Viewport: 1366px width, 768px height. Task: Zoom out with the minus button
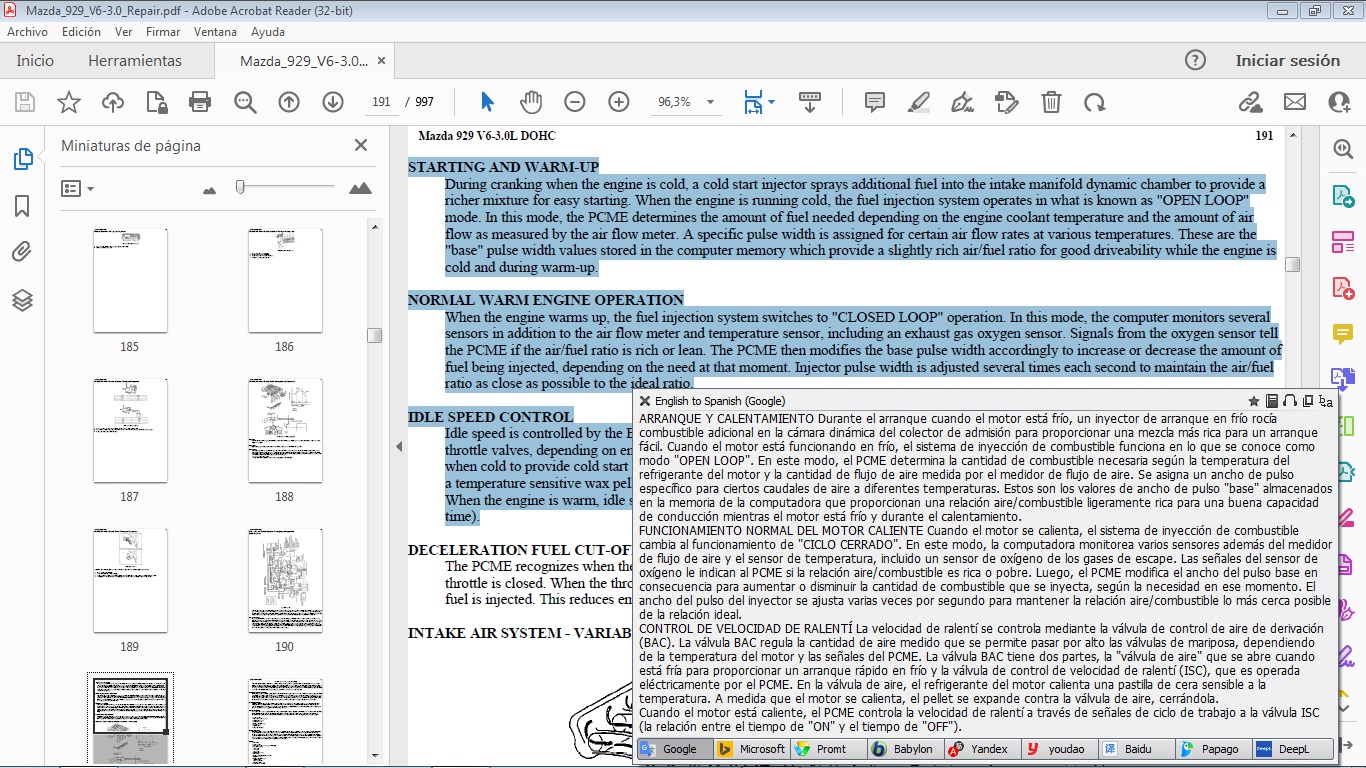pyautogui.click(x=575, y=102)
